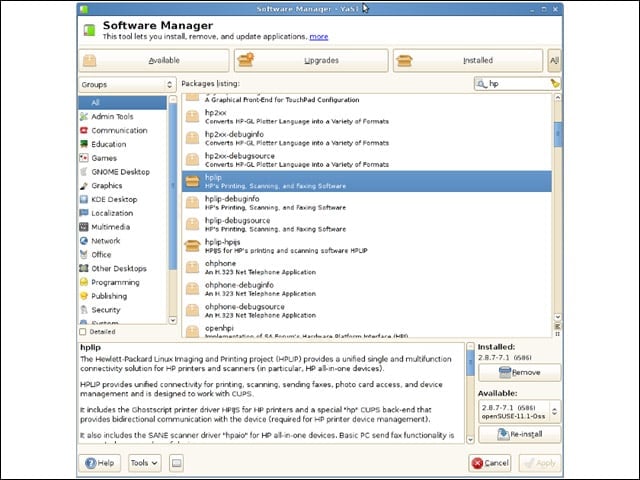Click the groups list scrollbar thumb
Viewport: 640px width, 480px height.
click(173, 186)
